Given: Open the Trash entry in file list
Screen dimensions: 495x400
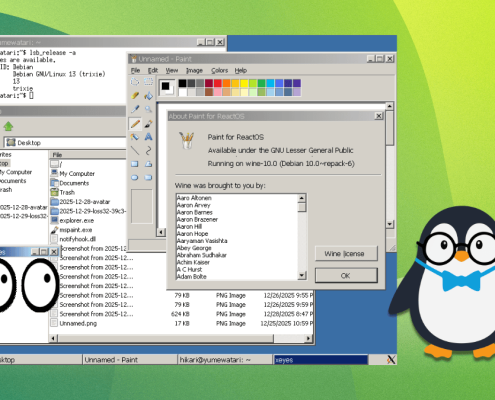Looking at the screenshot, I should (x=67, y=192).
